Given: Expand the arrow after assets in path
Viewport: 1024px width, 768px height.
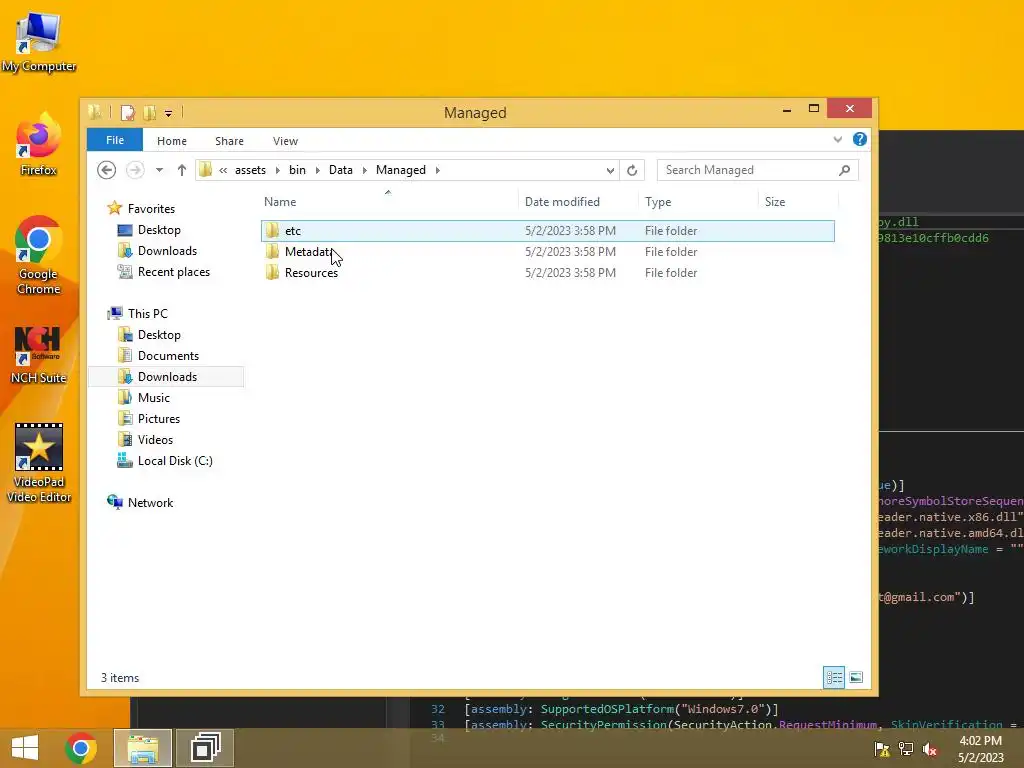Looking at the screenshot, I should point(278,170).
